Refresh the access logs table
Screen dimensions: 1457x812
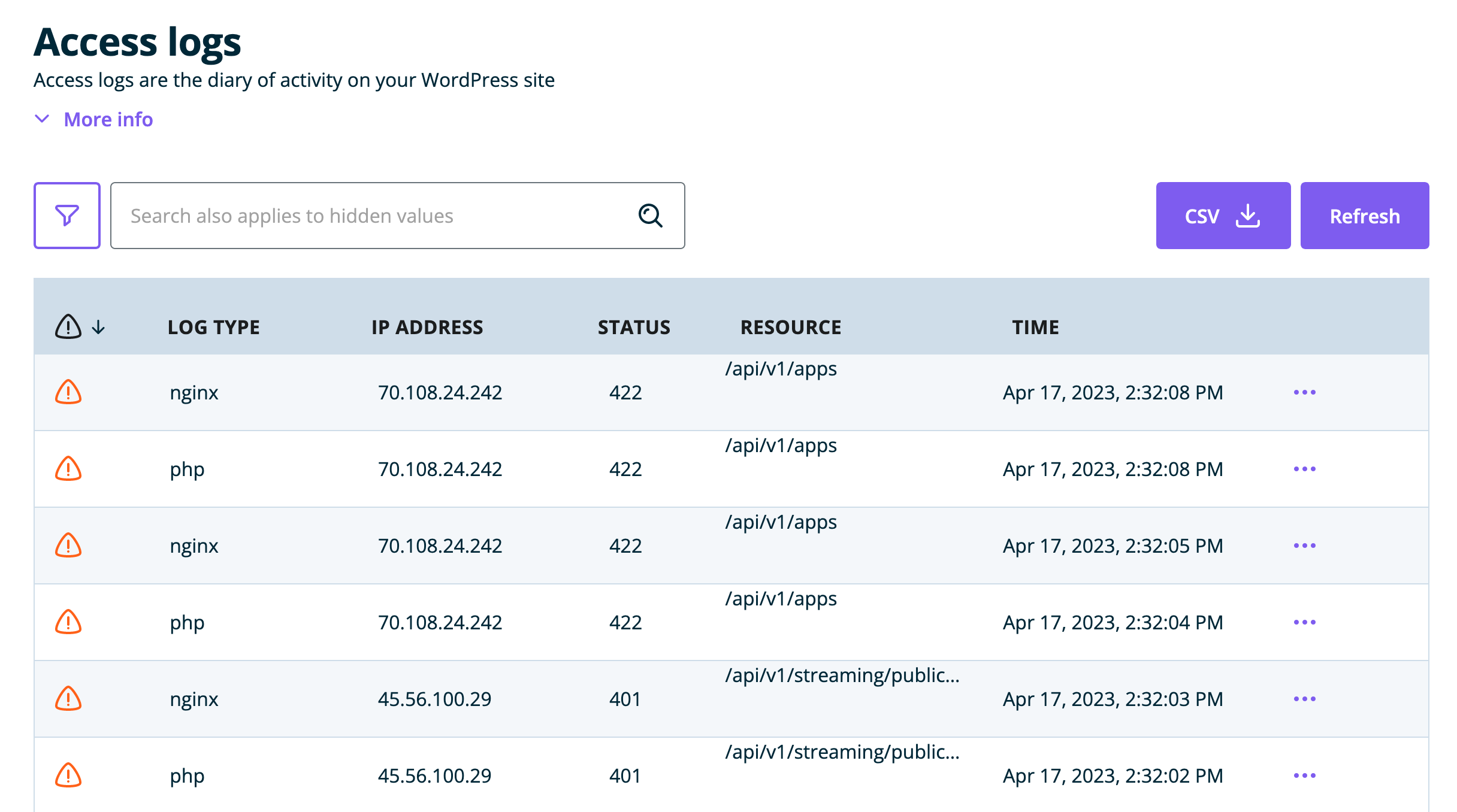tap(1365, 215)
